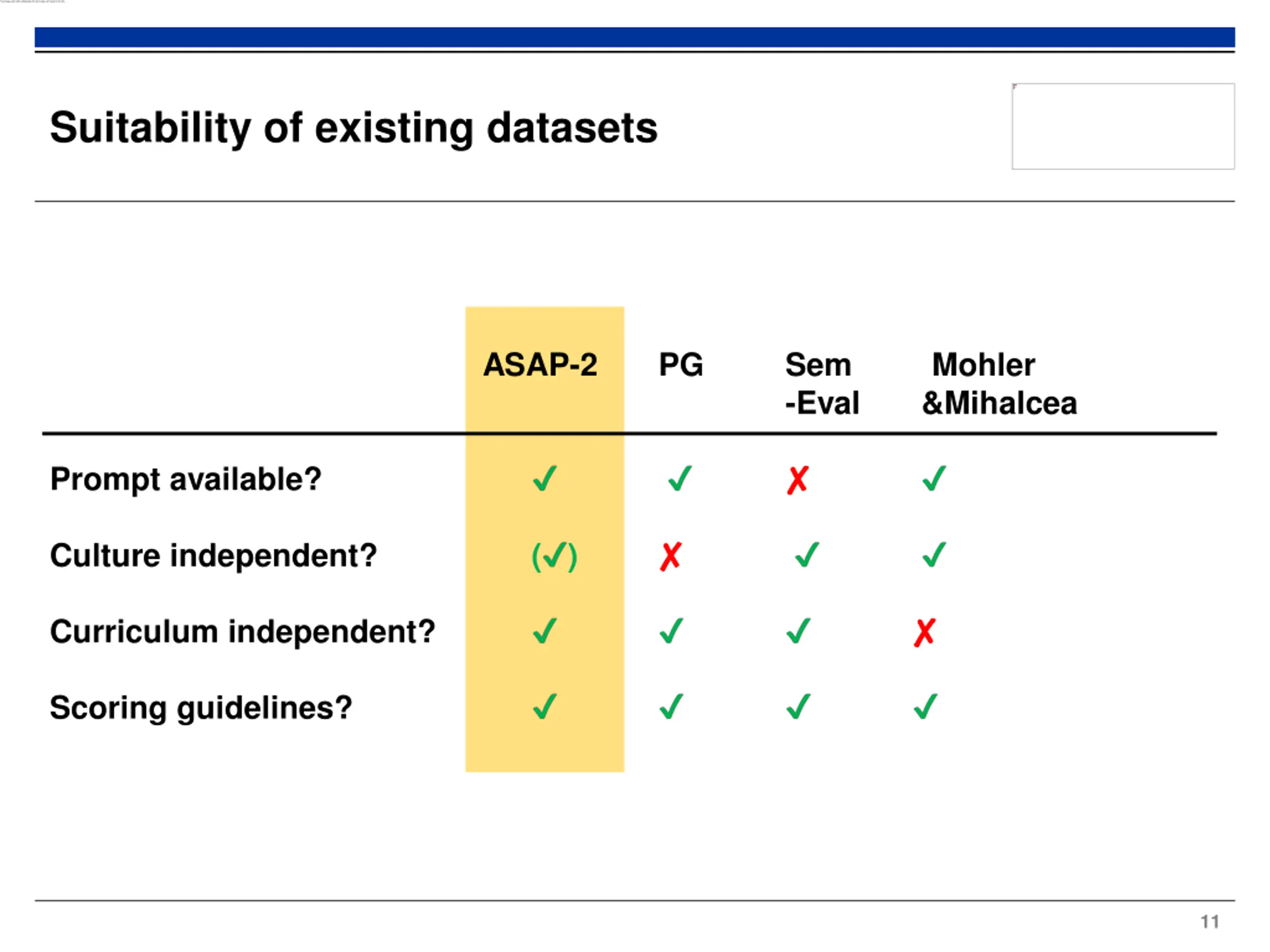This screenshot has width=1270, height=952.
Task: Select the 'Culture independent?' row label
Action: [x=214, y=555]
